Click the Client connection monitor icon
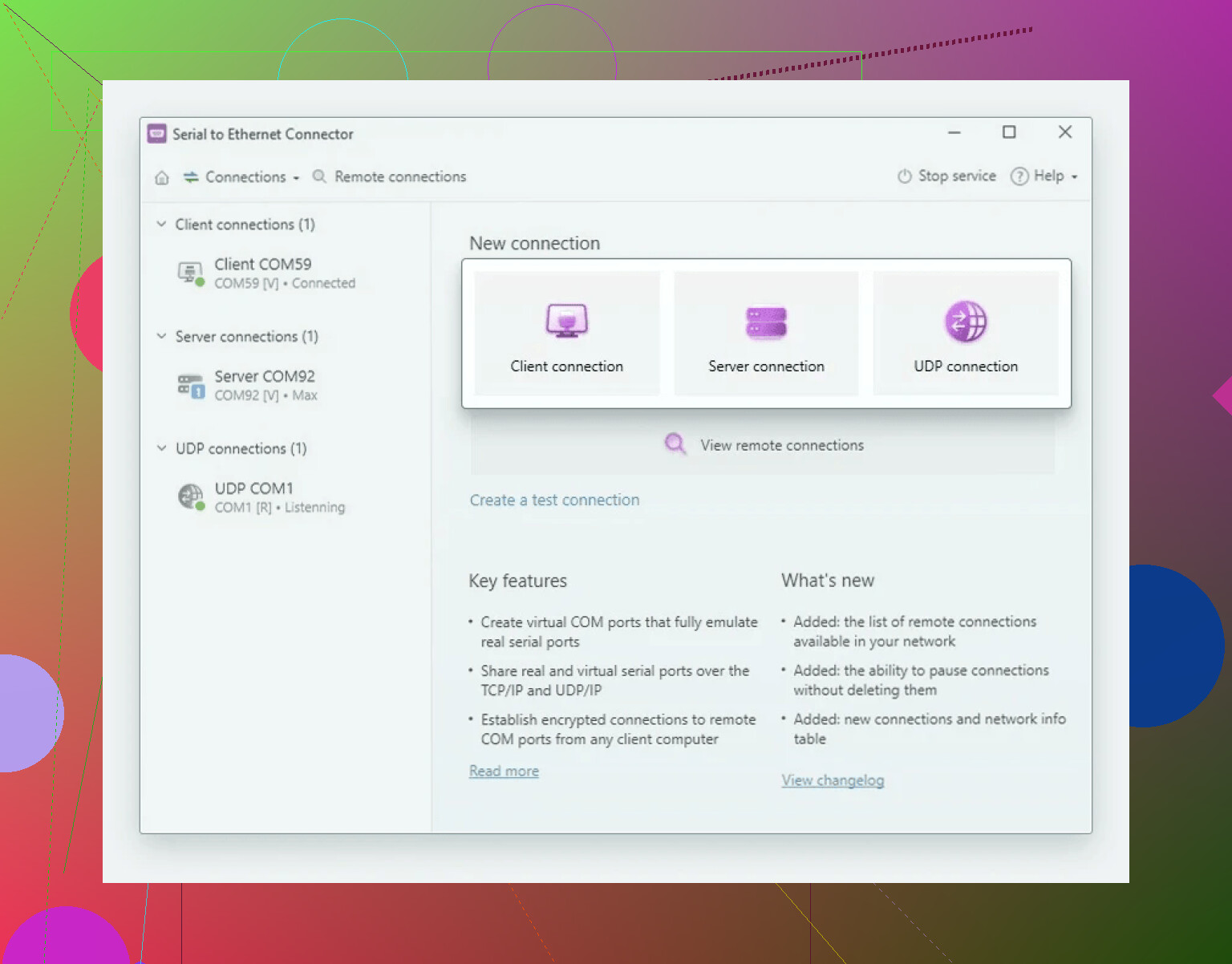The width and height of the screenshot is (1232, 964). coord(567,322)
